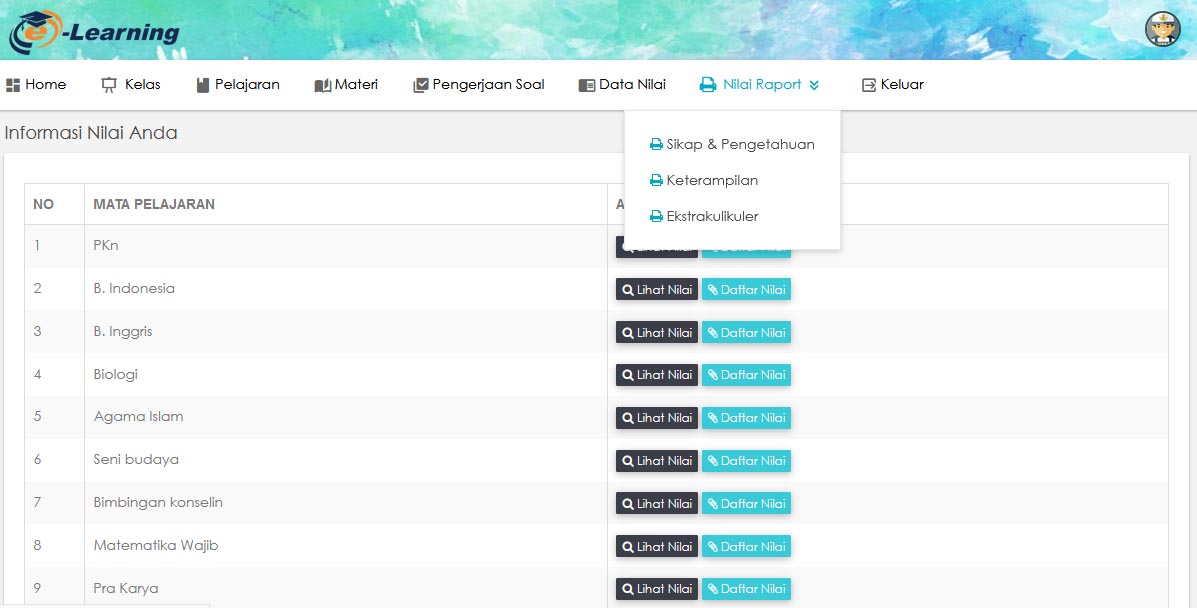Viewport: 1197px width, 608px height.
Task: Click the Pengerjaan Soal checkmark icon
Action: click(x=421, y=85)
